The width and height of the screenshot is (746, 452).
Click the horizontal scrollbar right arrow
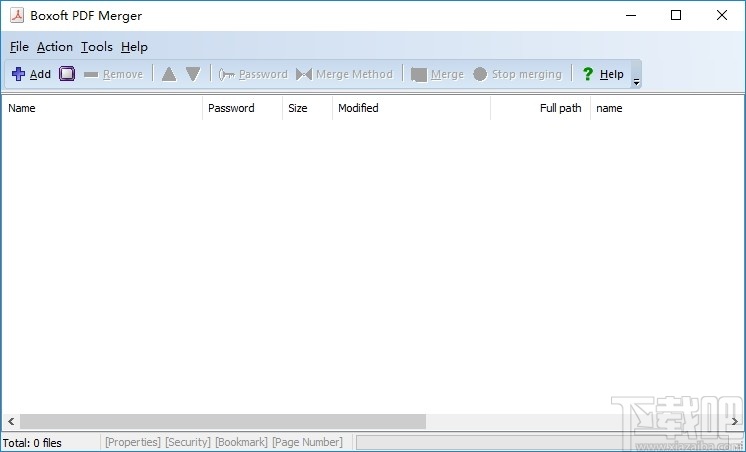[735, 421]
